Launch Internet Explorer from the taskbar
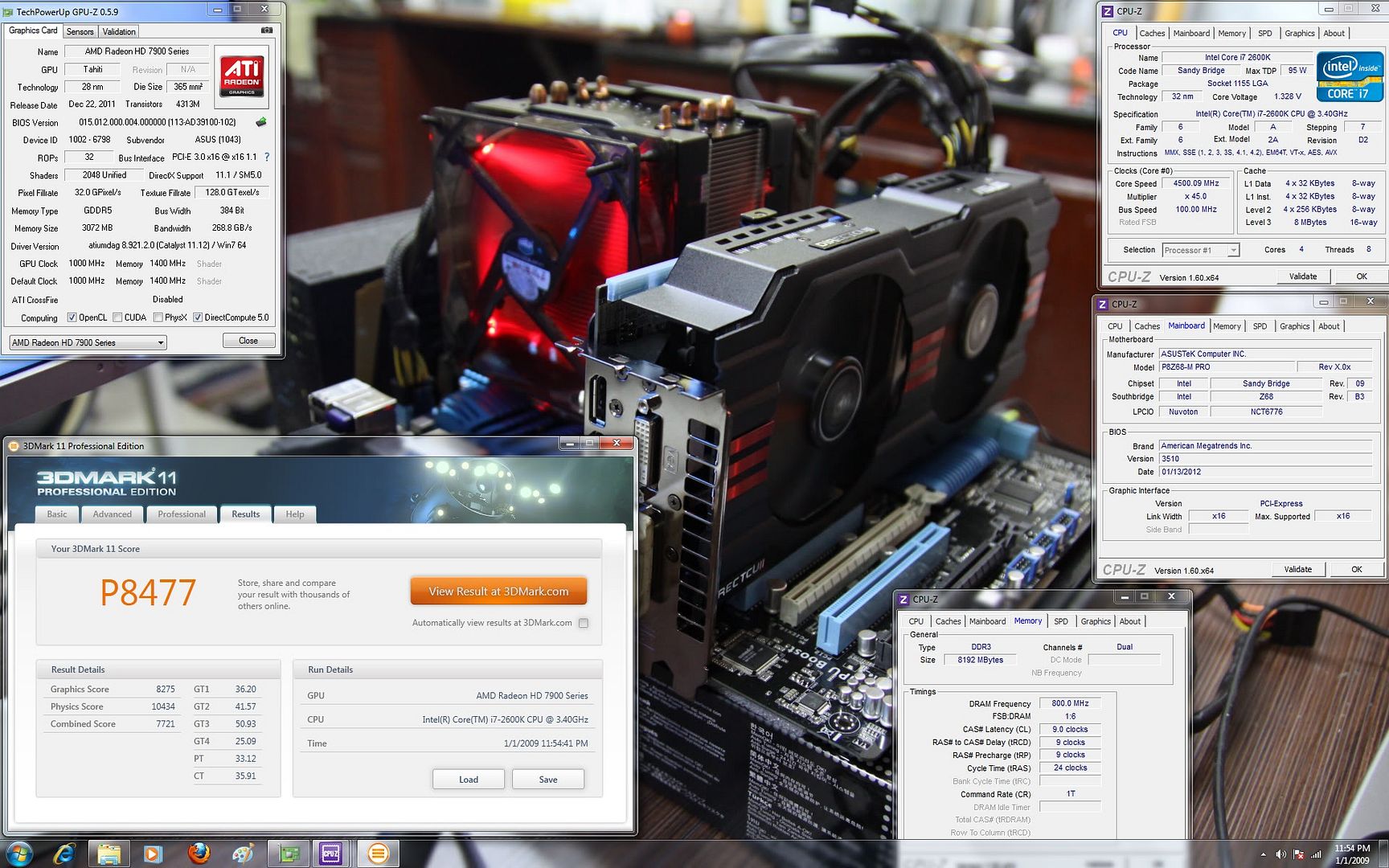The height and width of the screenshot is (868, 1389). click(64, 854)
